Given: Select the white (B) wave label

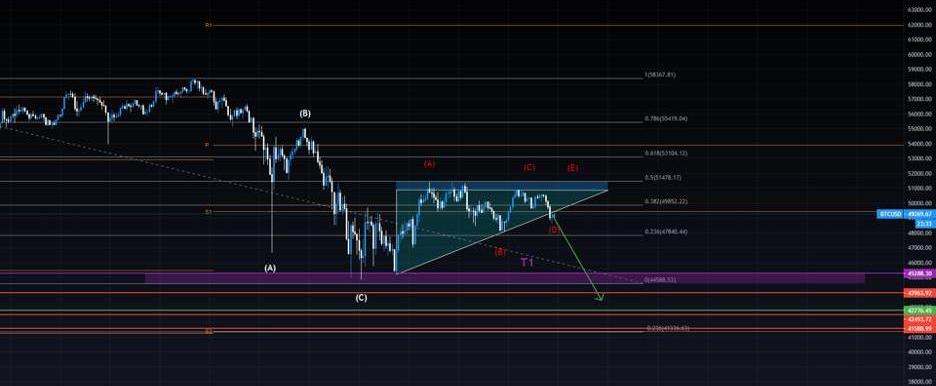Looking at the screenshot, I should (305, 113).
